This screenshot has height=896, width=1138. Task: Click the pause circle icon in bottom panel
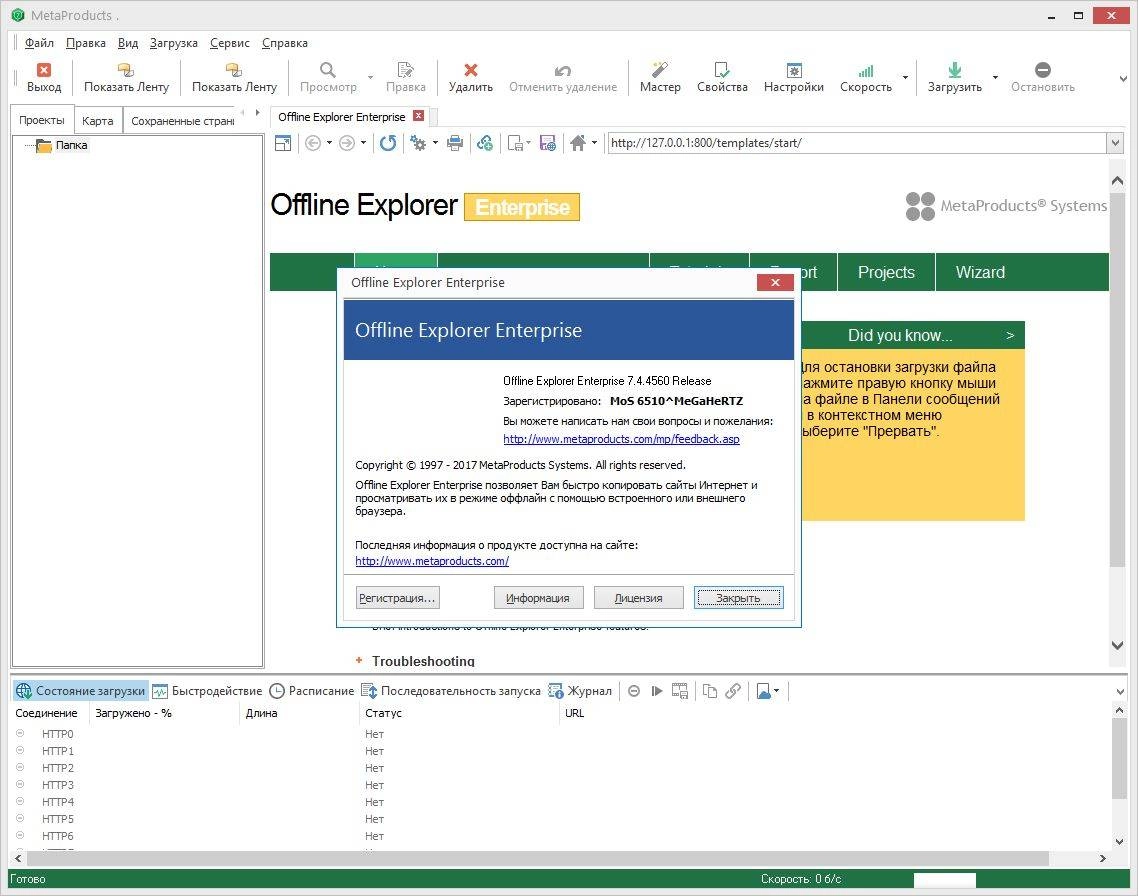634,691
